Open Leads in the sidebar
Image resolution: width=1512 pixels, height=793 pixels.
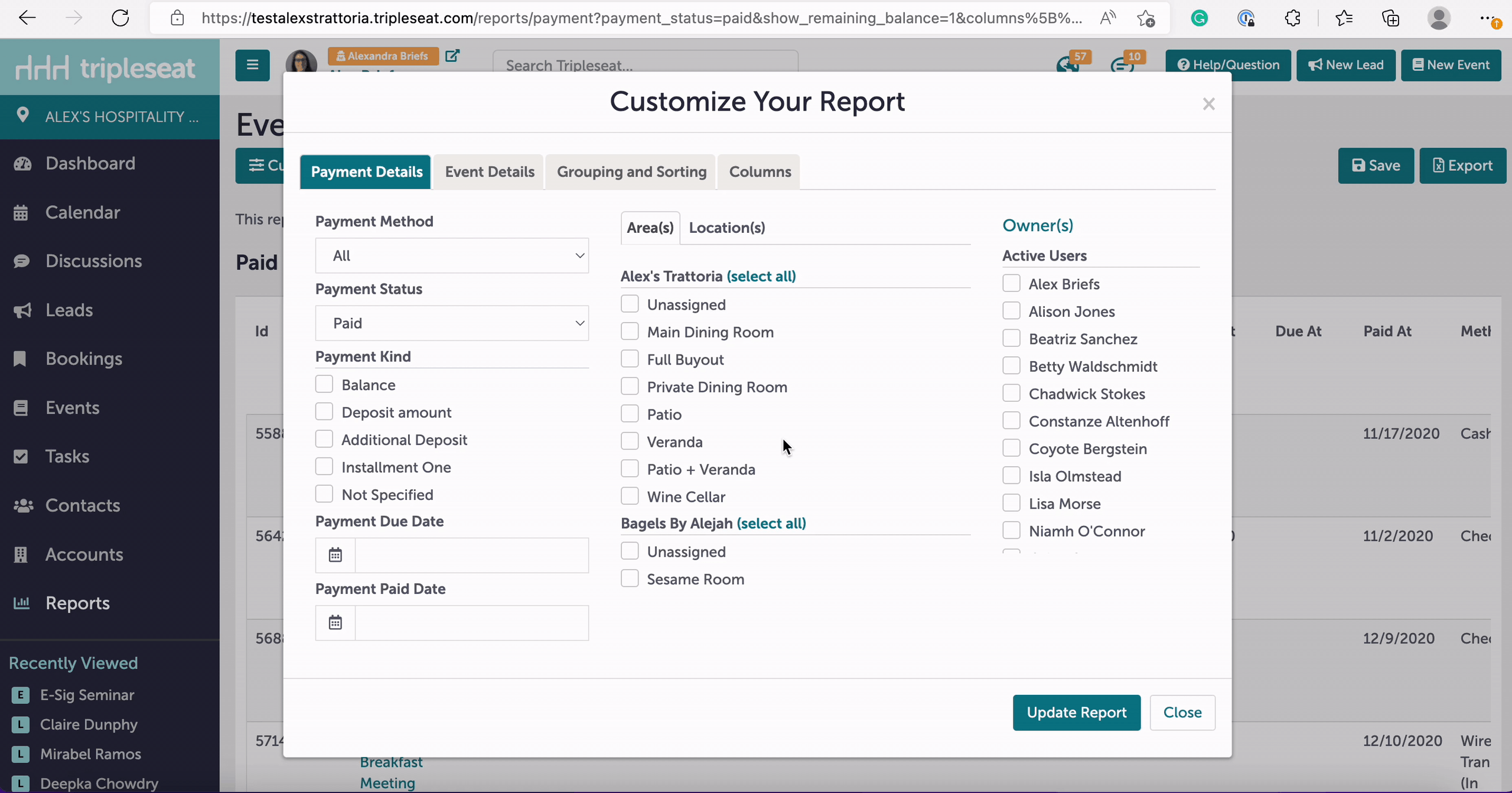[x=69, y=310]
